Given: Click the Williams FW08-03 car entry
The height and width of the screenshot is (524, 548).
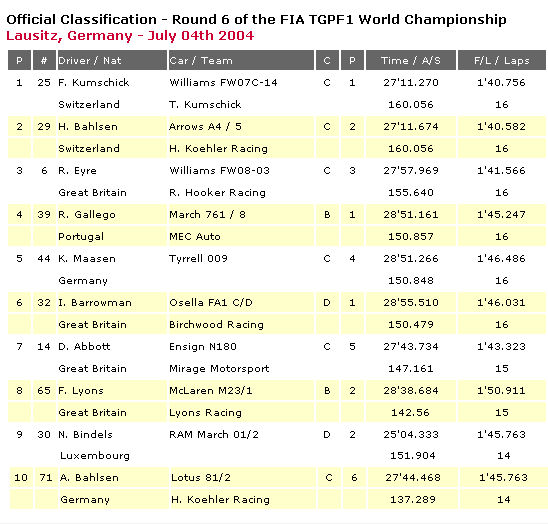Looking at the screenshot, I should pyautogui.click(x=219, y=171).
